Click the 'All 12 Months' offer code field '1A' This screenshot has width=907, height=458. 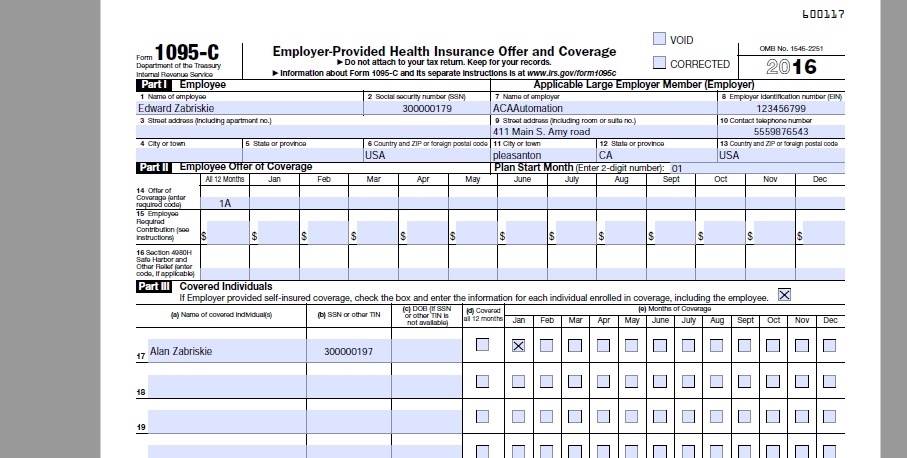[225, 203]
